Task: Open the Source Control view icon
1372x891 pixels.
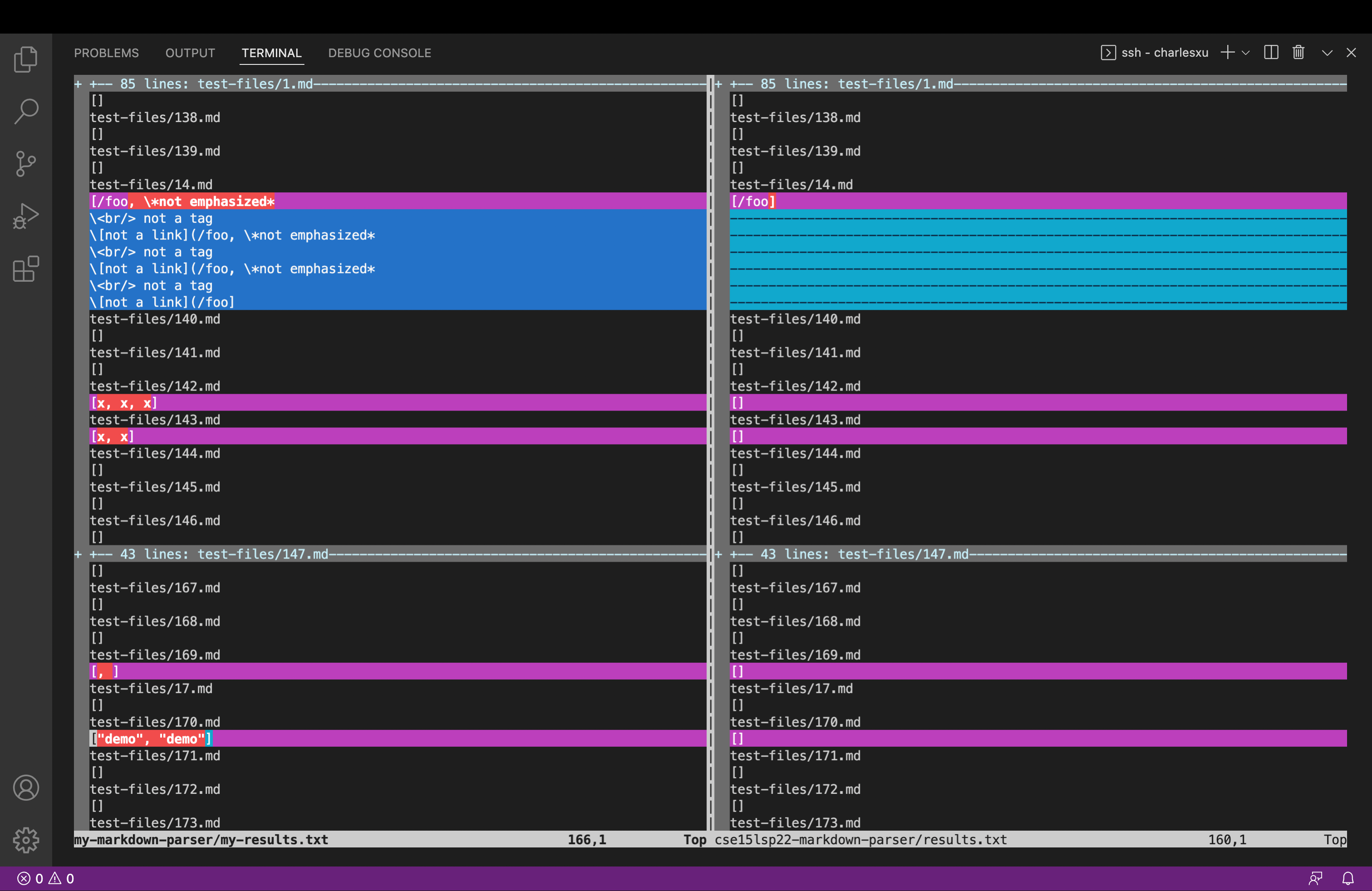Action: coord(26,164)
